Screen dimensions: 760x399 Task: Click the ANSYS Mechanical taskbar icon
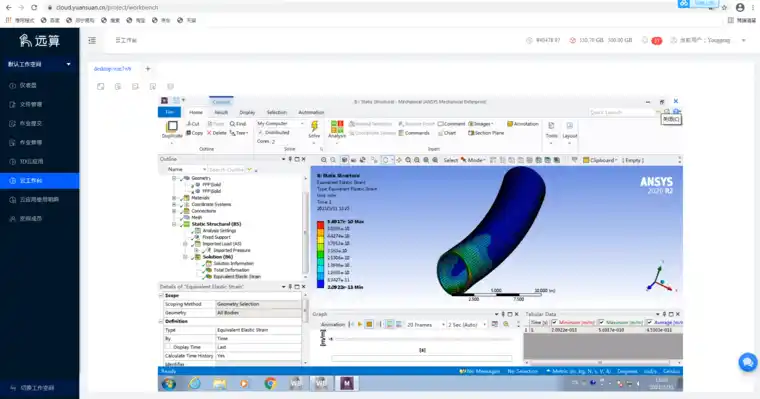point(347,383)
